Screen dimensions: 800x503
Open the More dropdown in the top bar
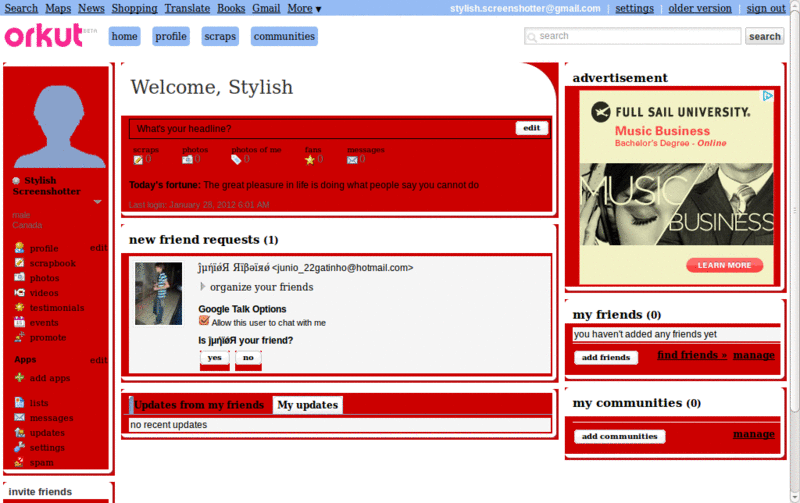coord(304,8)
